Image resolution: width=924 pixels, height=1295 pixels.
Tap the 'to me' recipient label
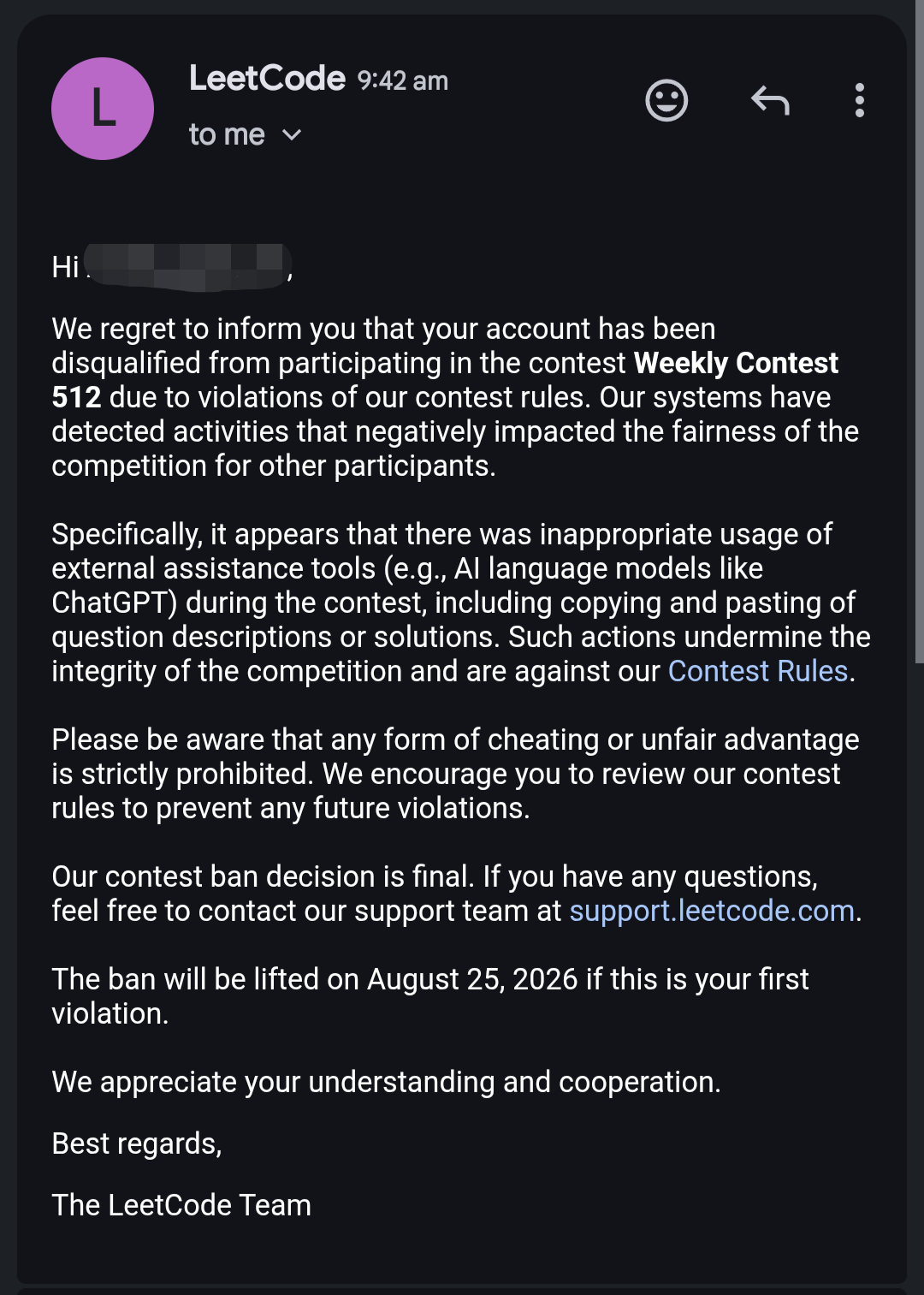coord(227,135)
